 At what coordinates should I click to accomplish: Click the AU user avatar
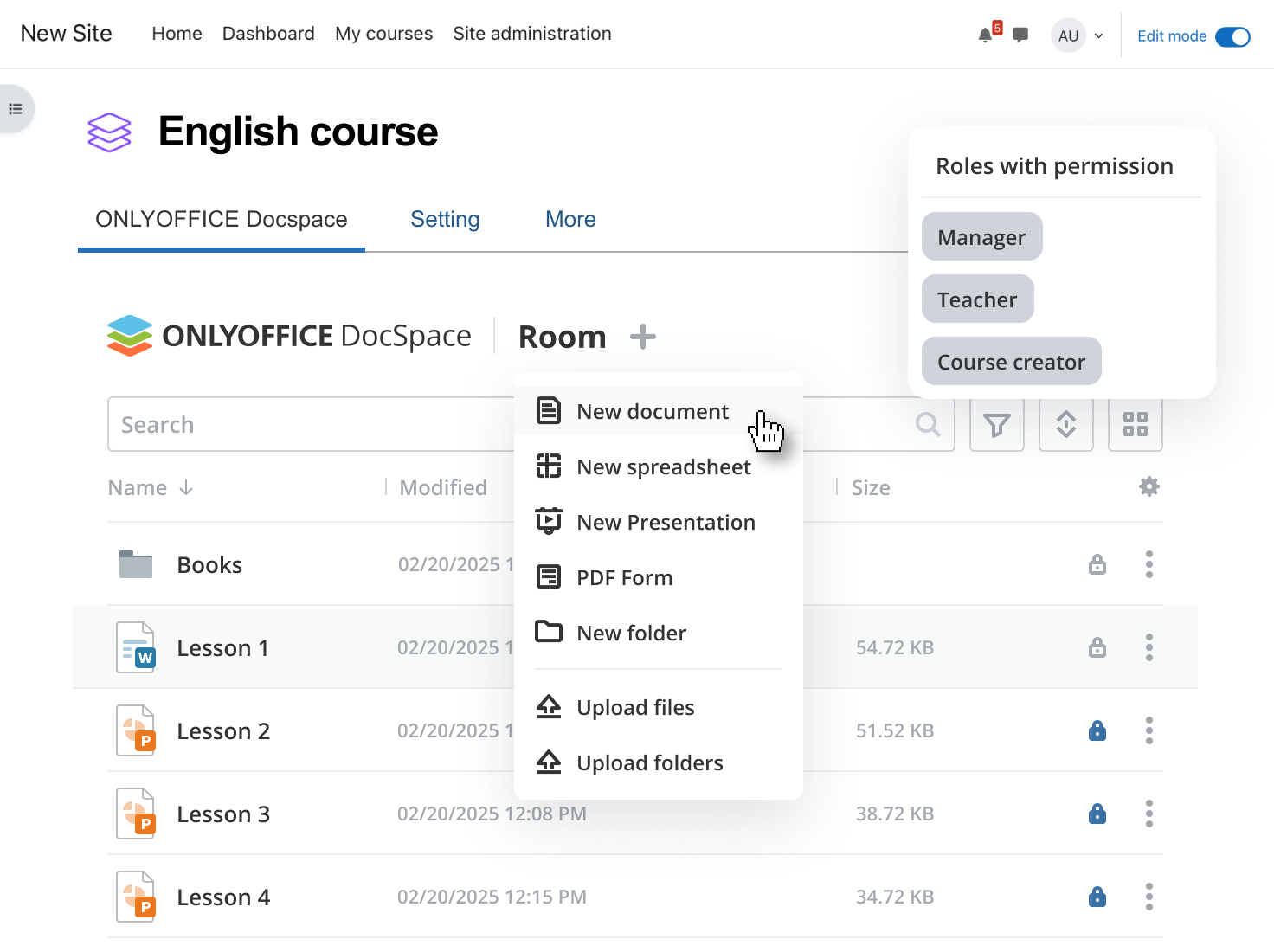tap(1069, 35)
